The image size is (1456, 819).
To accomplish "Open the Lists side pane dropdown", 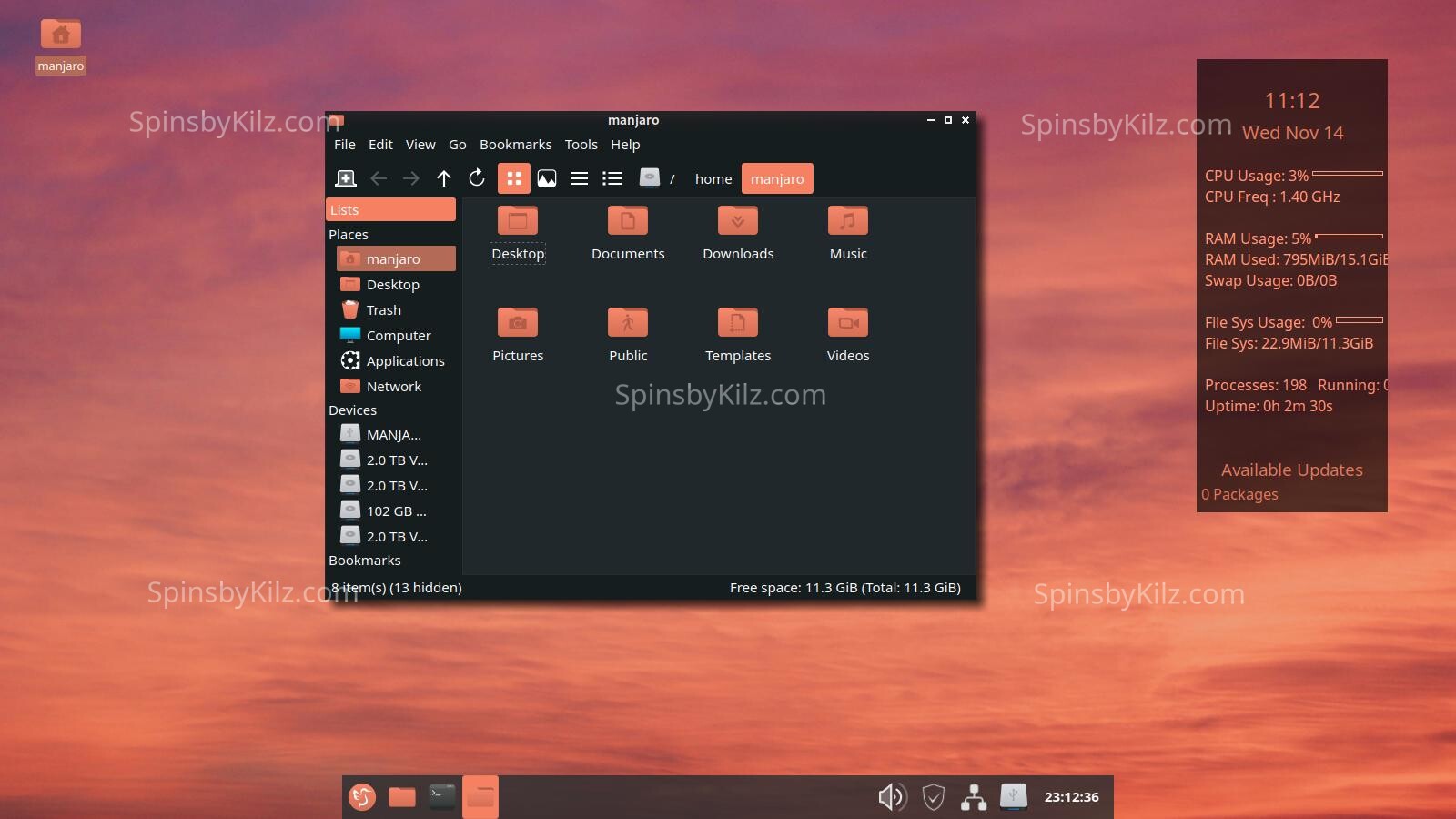I will tap(390, 209).
